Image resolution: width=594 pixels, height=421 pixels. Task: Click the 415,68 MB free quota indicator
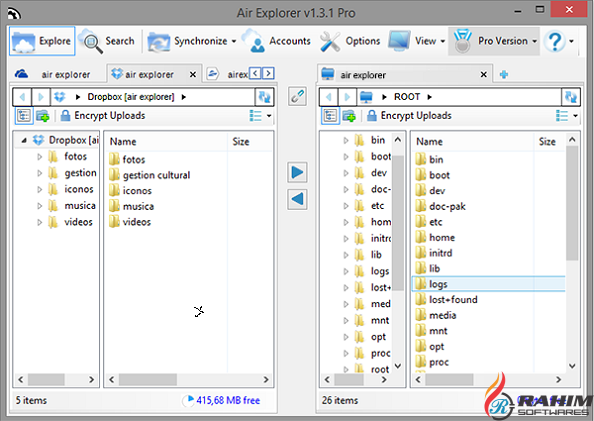[x=222, y=400]
